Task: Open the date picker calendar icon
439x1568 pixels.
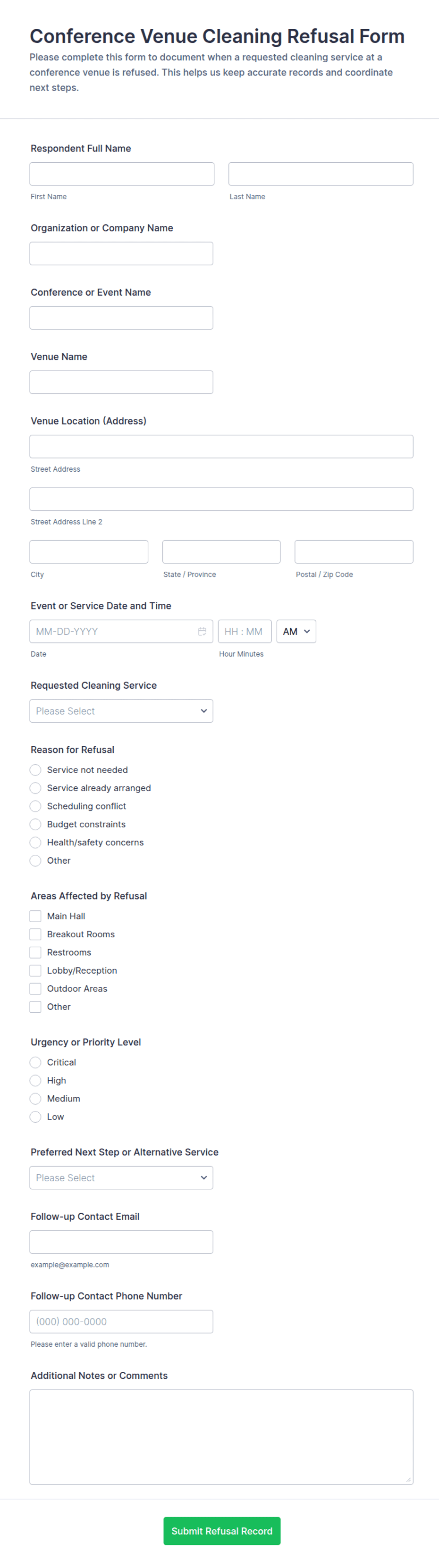Action: [x=202, y=631]
